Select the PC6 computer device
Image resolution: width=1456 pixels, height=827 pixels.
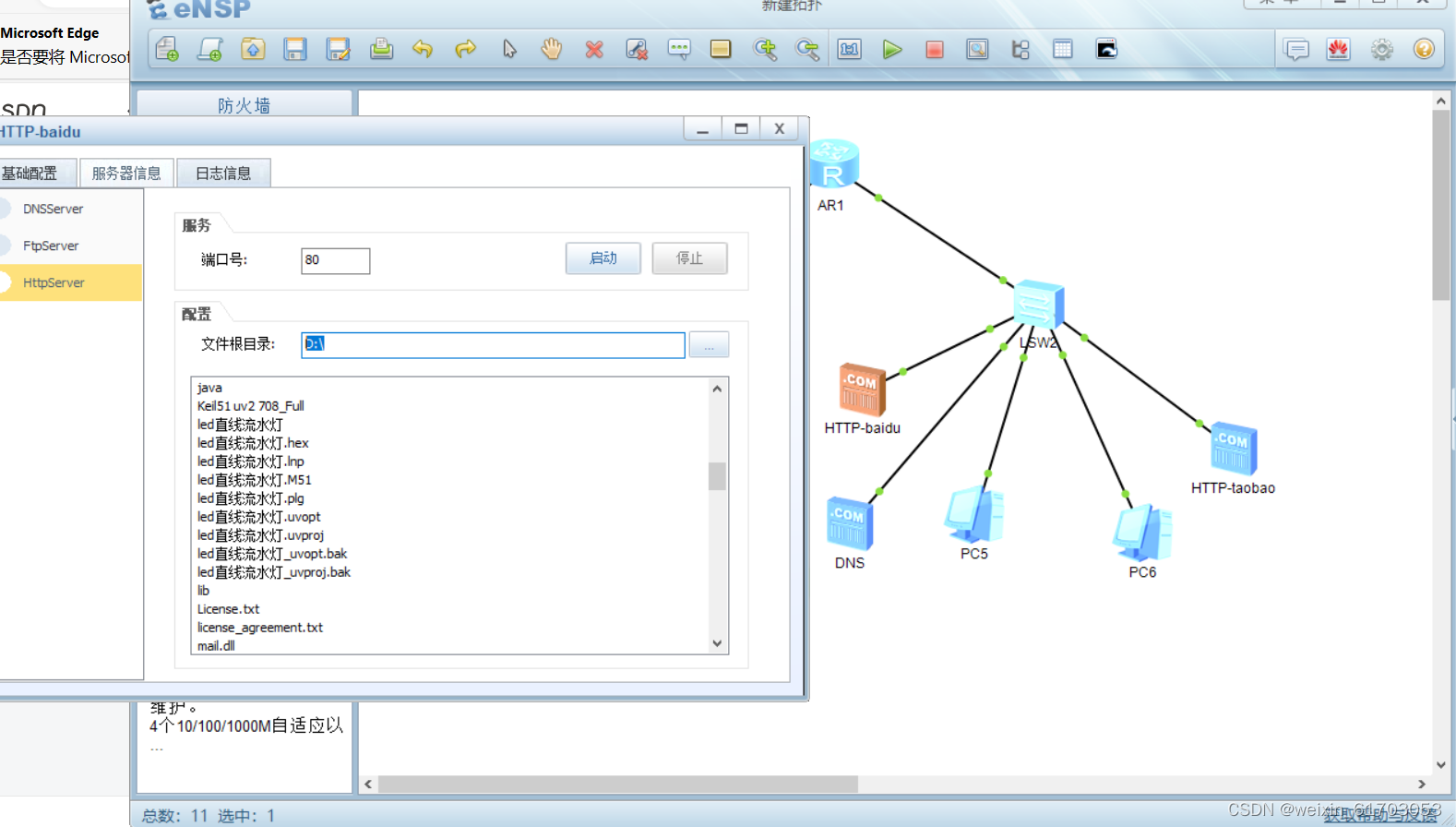pos(1142,533)
